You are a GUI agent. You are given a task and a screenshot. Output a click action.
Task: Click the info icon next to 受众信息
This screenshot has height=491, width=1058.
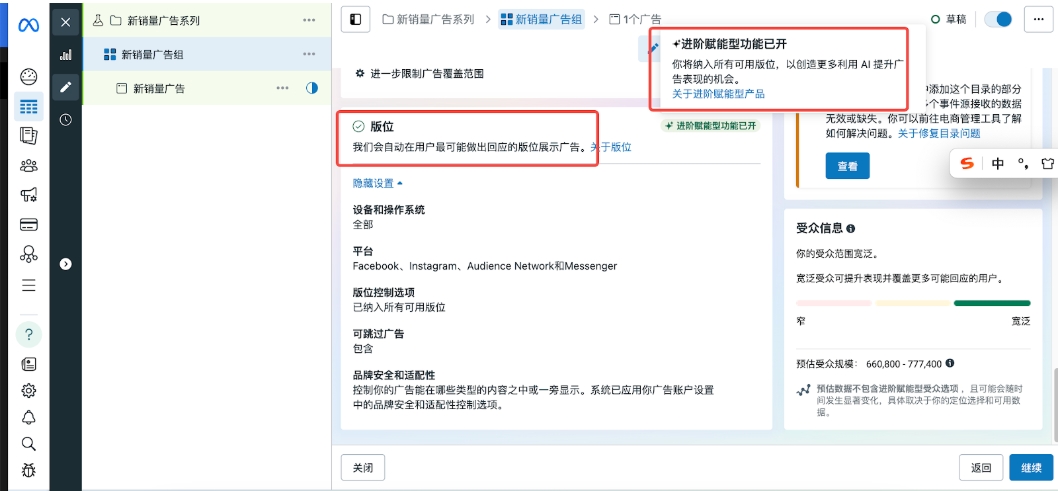tap(851, 229)
